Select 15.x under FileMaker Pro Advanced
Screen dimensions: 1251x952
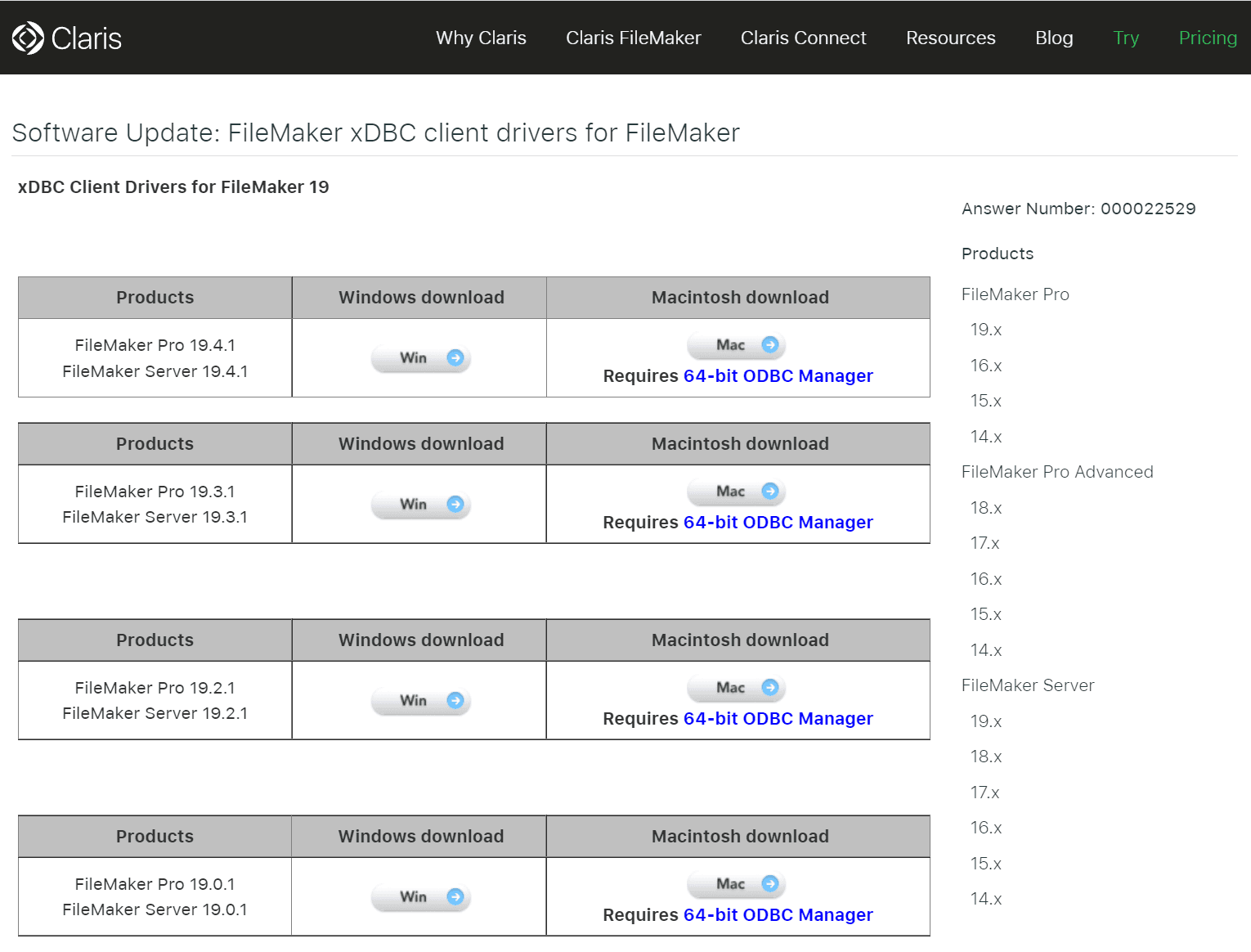(986, 614)
